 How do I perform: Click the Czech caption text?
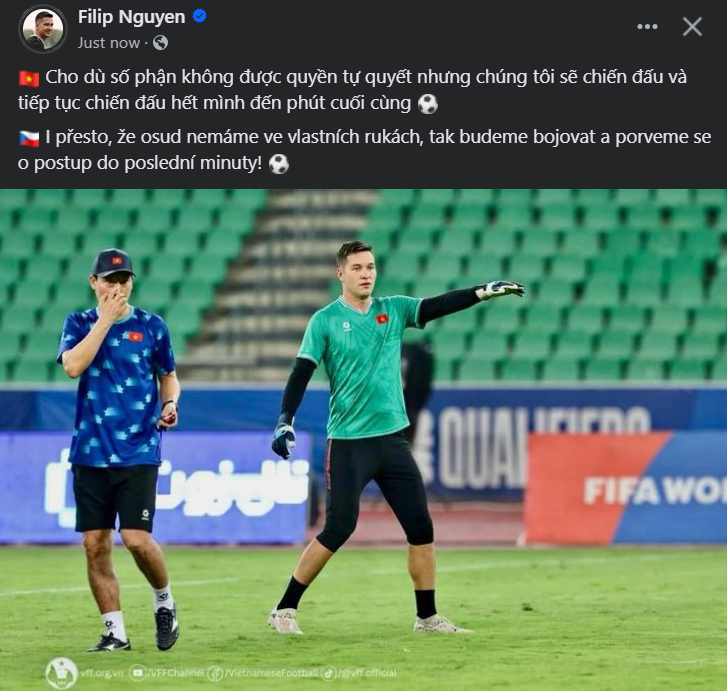(364, 150)
